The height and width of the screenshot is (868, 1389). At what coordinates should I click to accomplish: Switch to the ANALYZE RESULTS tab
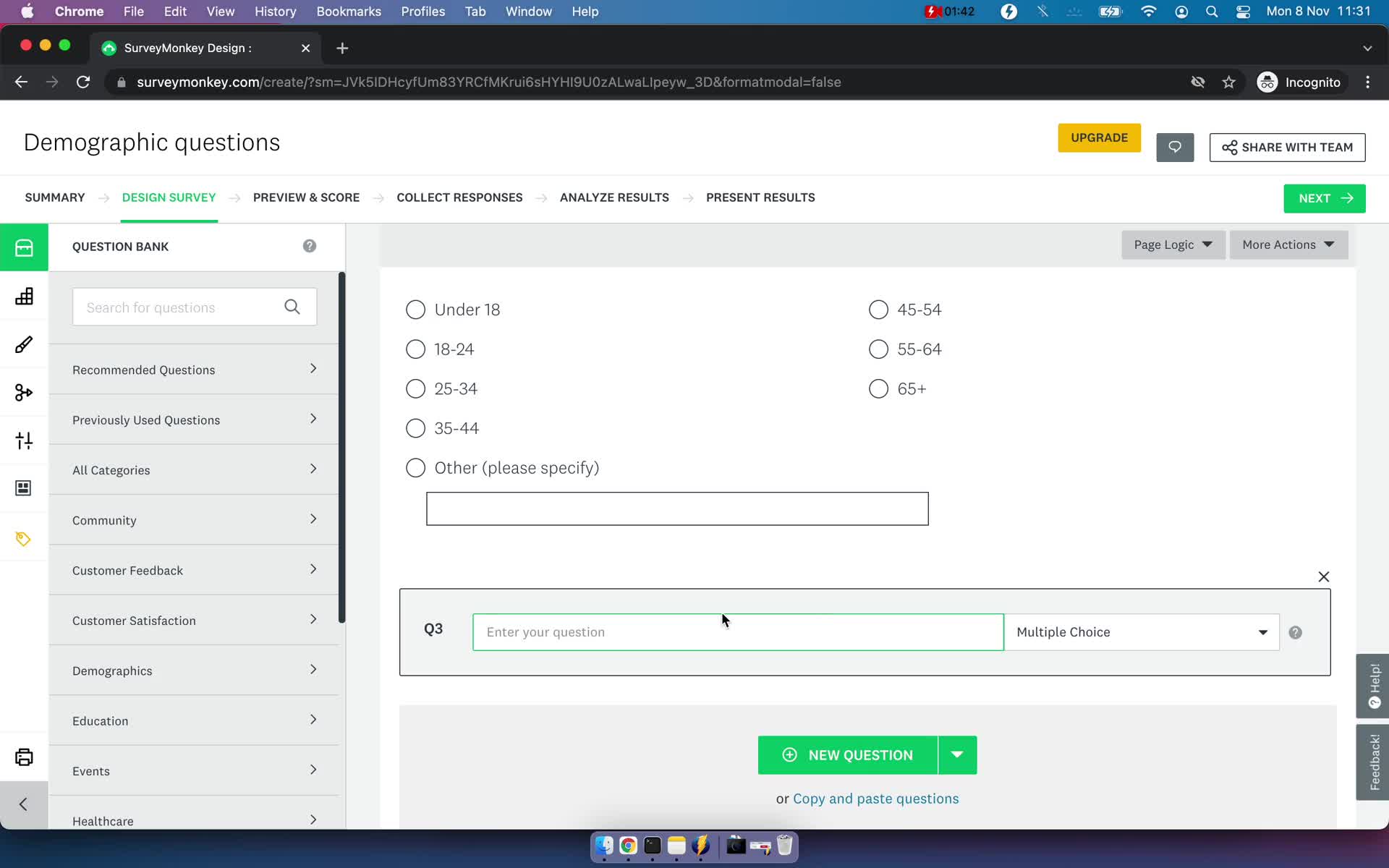pyautogui.click(x=614, y=197)
